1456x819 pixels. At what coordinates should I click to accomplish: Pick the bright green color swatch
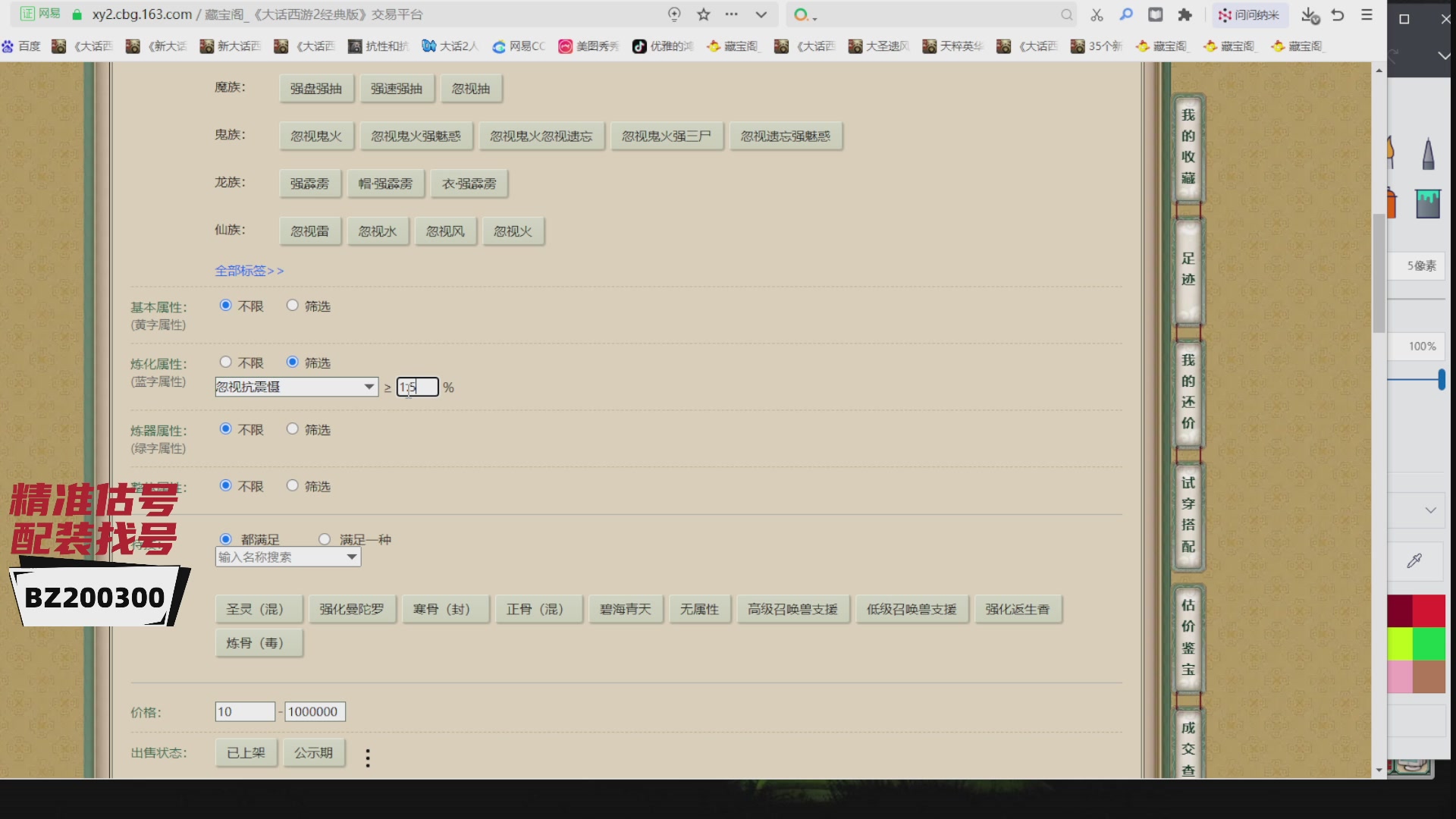(x=1429, y=644)
